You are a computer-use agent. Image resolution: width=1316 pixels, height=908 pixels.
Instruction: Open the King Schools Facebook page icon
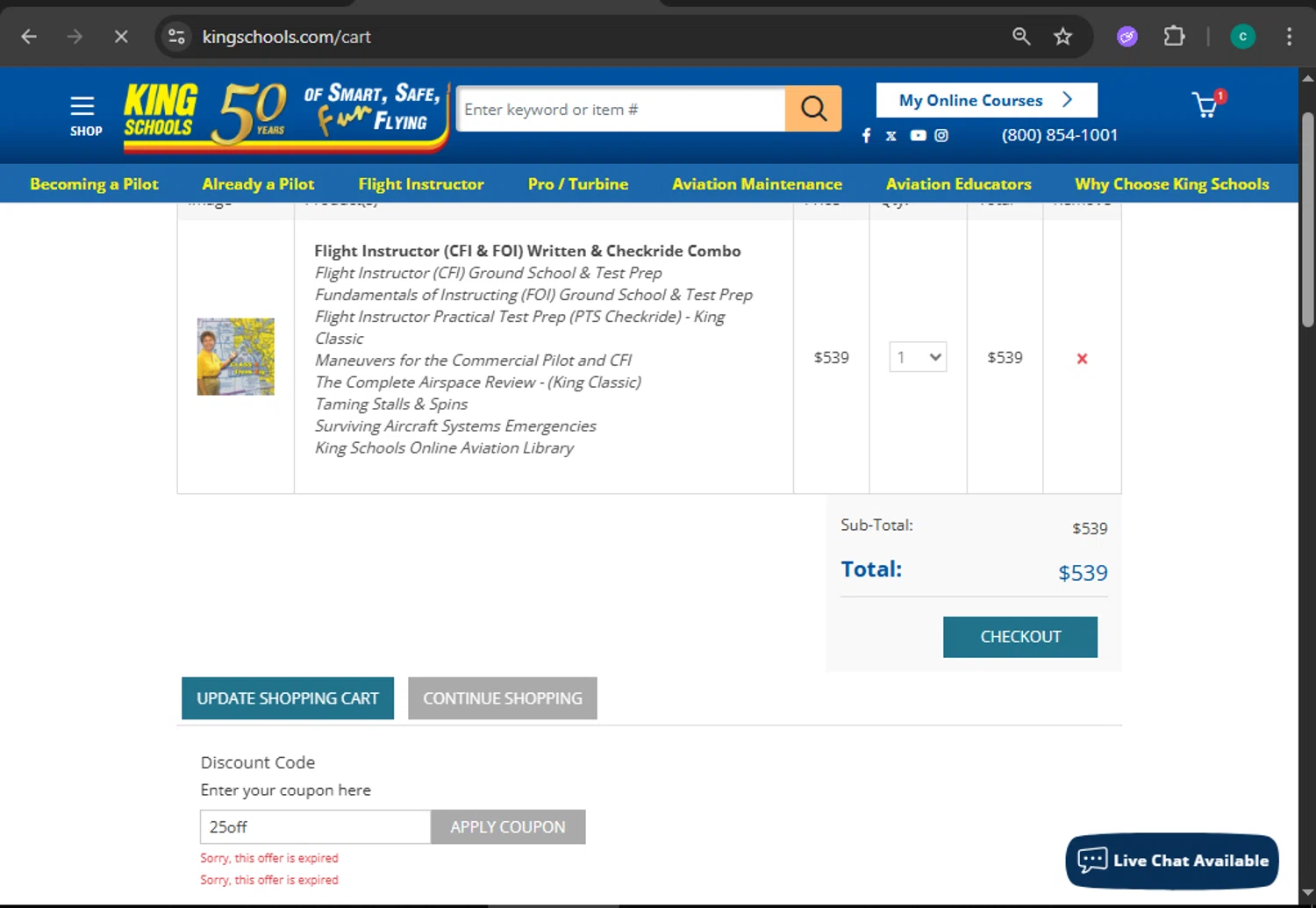pos(866,135)
